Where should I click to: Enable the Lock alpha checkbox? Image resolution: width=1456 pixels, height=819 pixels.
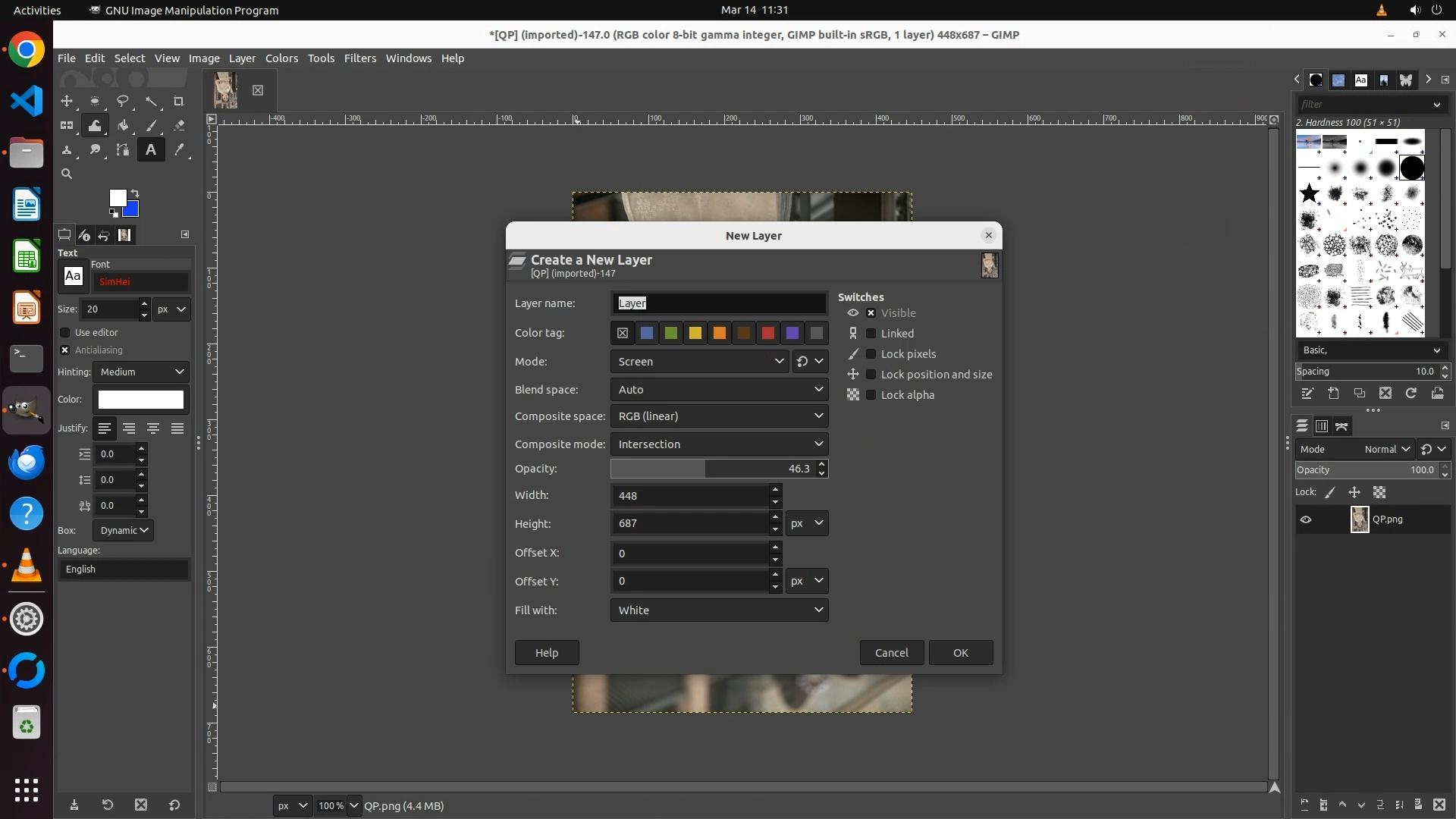tap(871, 395)
